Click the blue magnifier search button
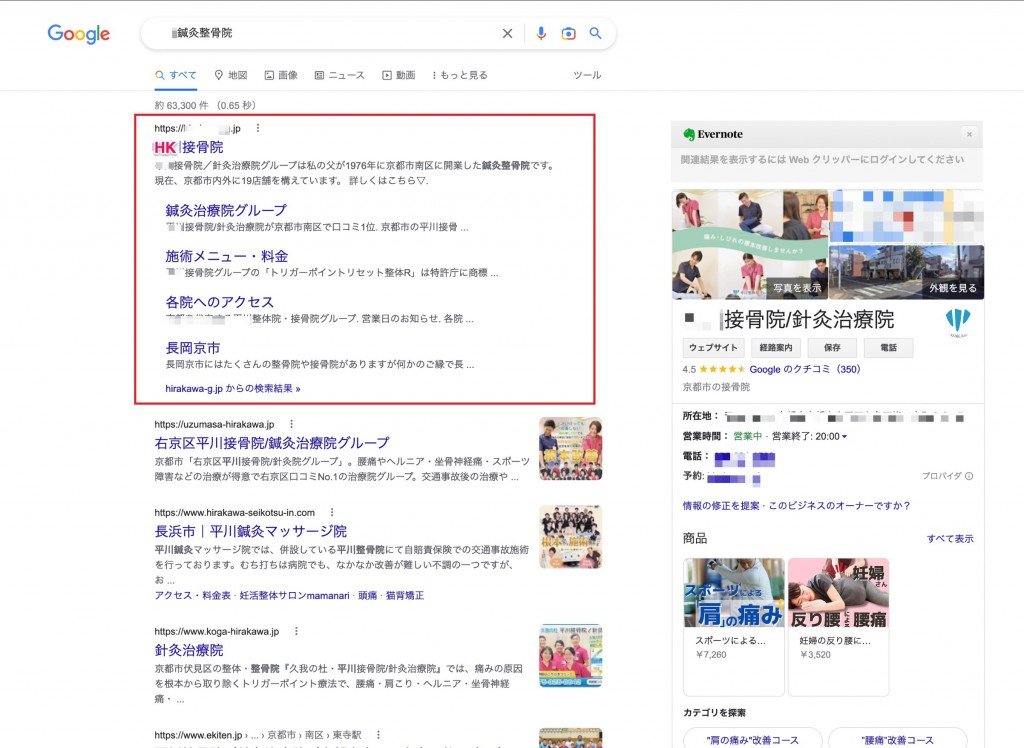Image resolution: width=1024 pixels, height=748 pixels. point(595,33)
